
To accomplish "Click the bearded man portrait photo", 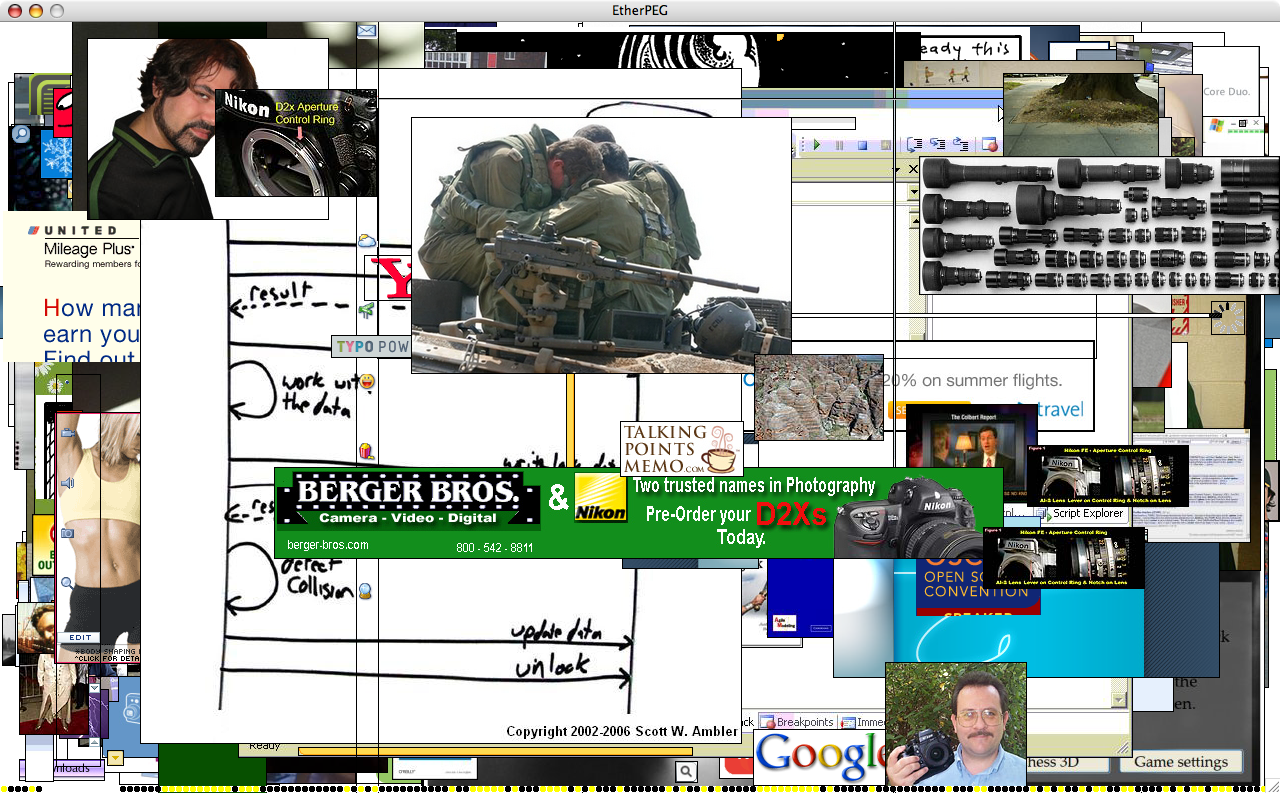I will tap(151, 129).
